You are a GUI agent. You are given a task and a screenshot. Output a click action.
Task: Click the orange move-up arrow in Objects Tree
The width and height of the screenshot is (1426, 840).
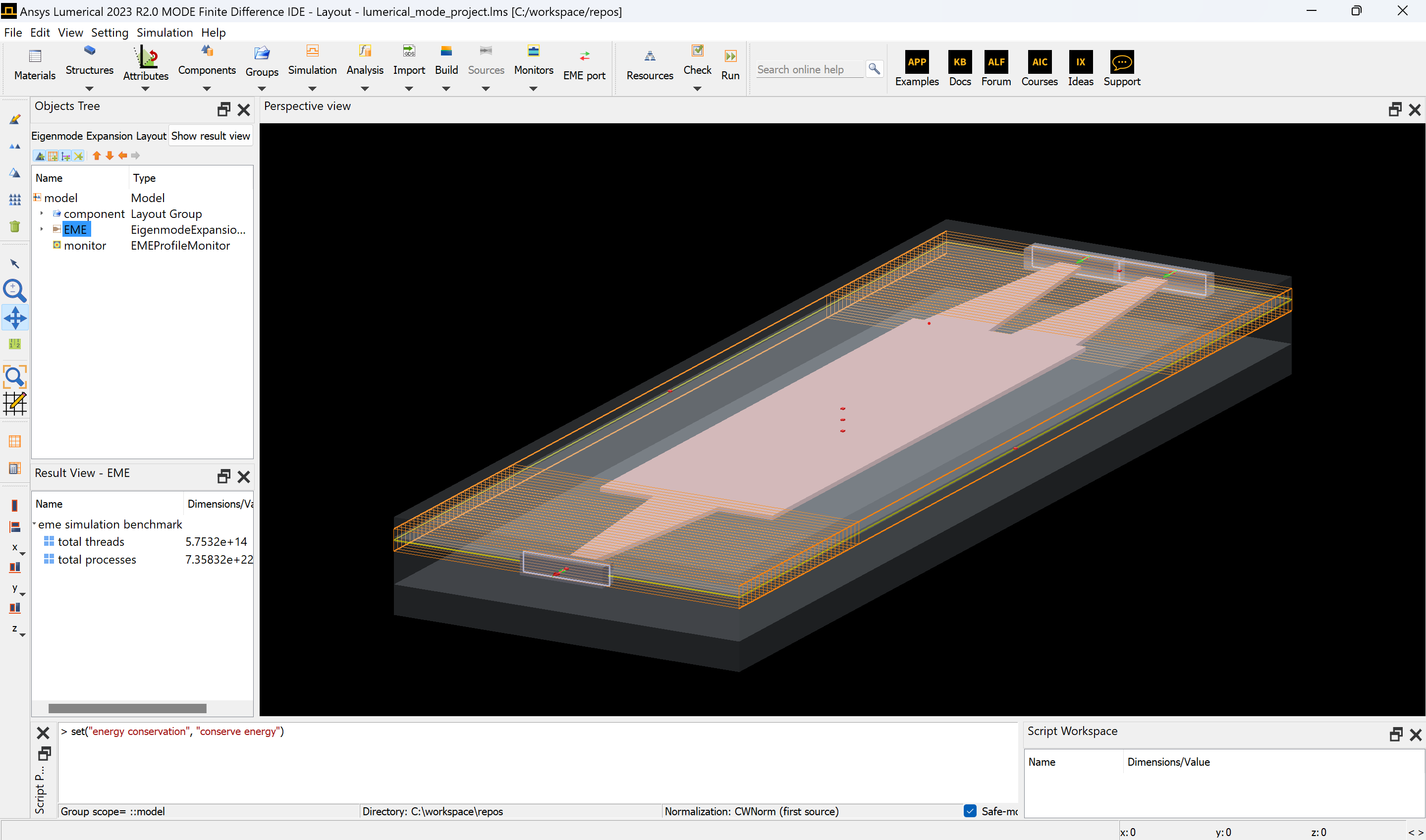pos(96,156)
